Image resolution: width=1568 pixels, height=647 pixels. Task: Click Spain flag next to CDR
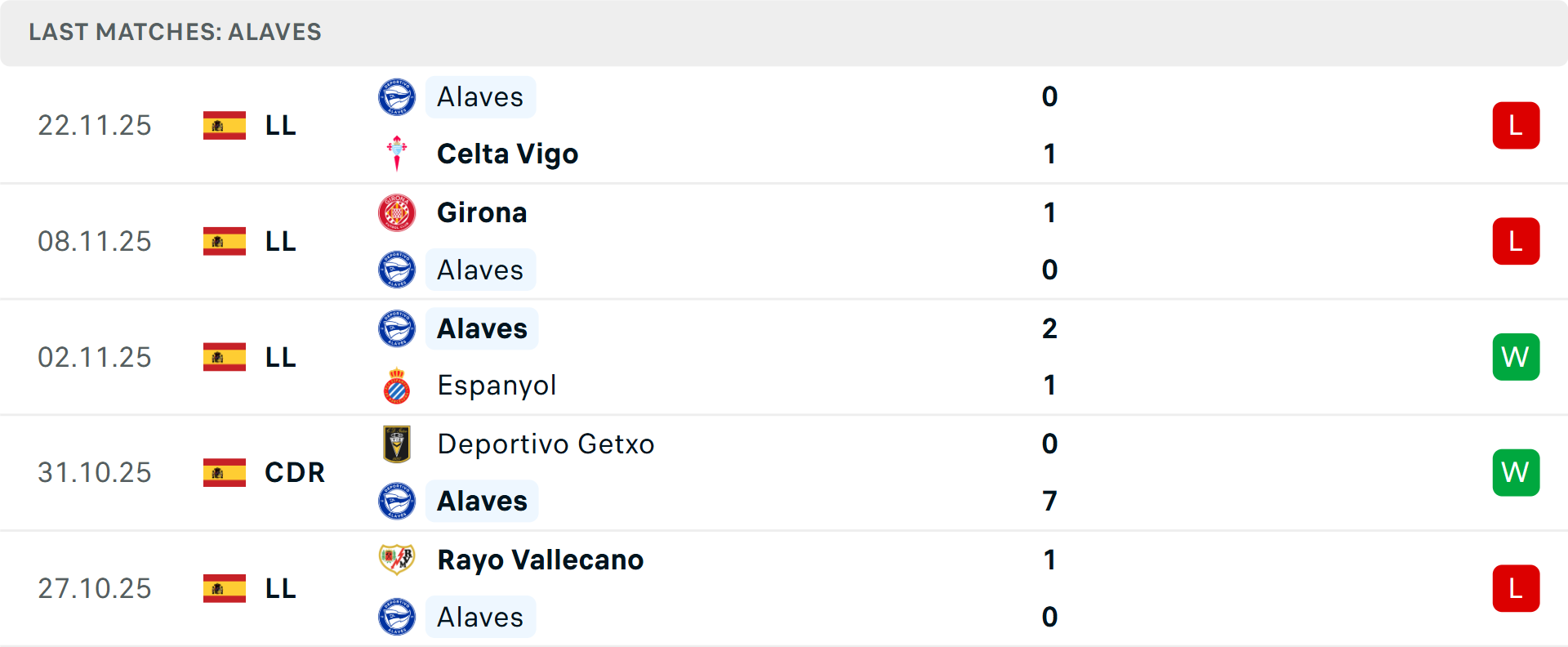(225, 472)
